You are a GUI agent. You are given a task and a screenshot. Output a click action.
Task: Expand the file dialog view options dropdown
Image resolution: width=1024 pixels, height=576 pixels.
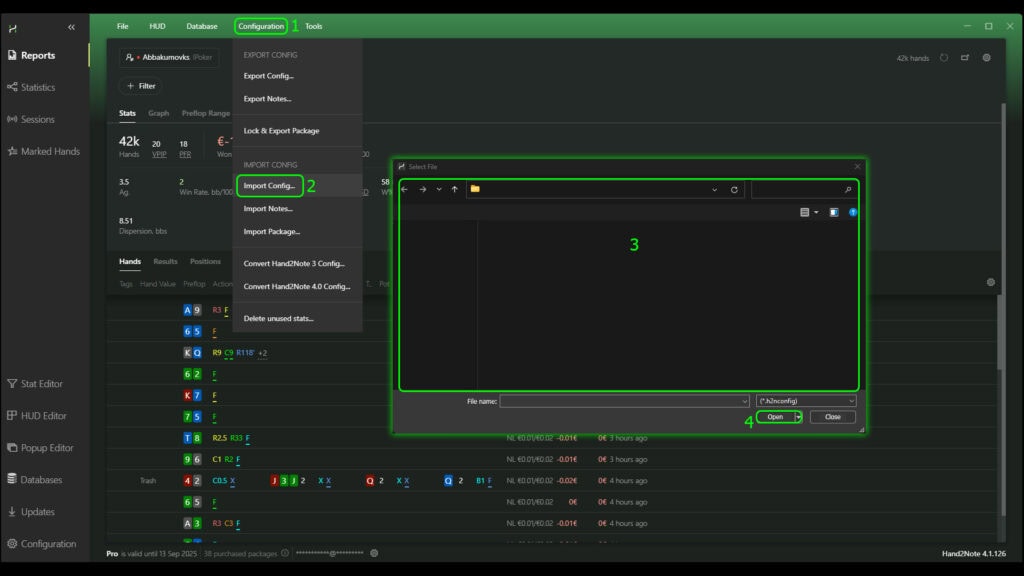pos(815,212)
